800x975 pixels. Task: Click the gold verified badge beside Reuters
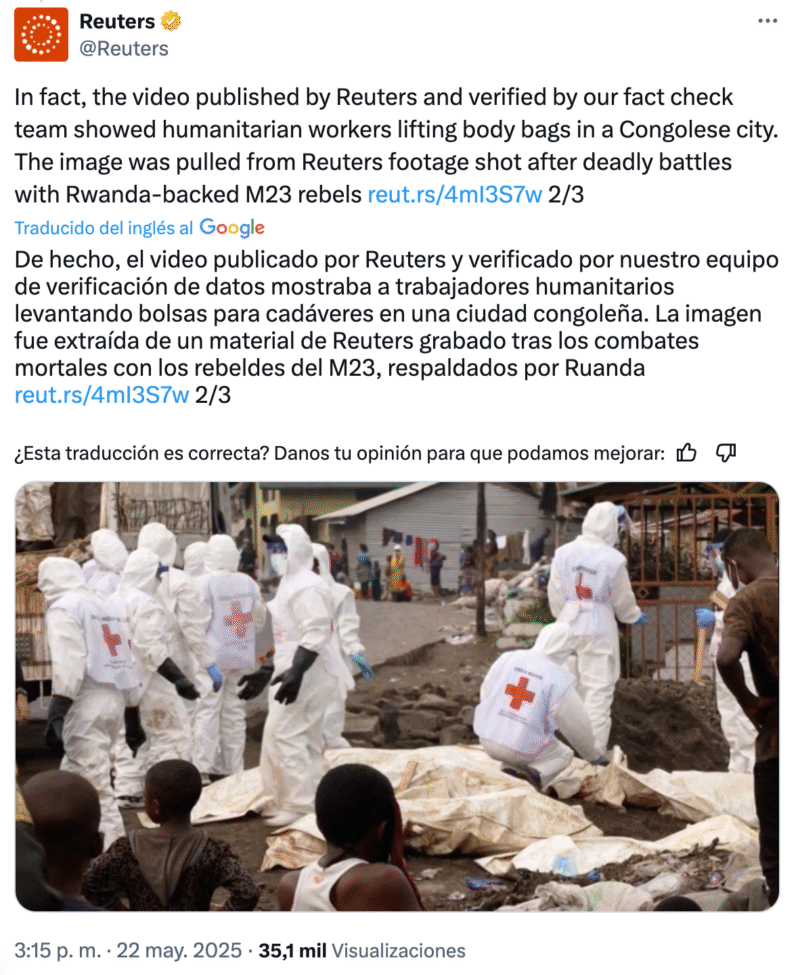(x=171, y=22)
